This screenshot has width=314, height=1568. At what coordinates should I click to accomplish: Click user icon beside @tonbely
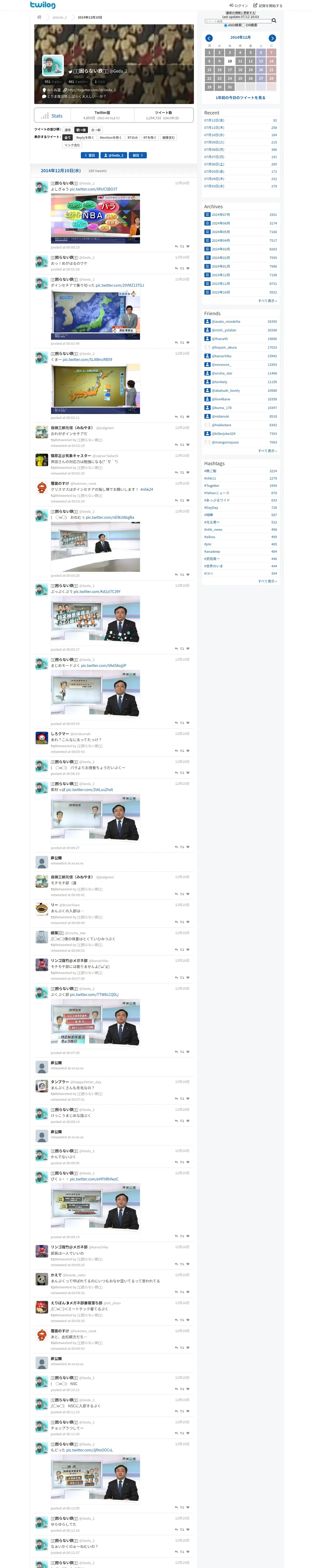pos(207,382)
